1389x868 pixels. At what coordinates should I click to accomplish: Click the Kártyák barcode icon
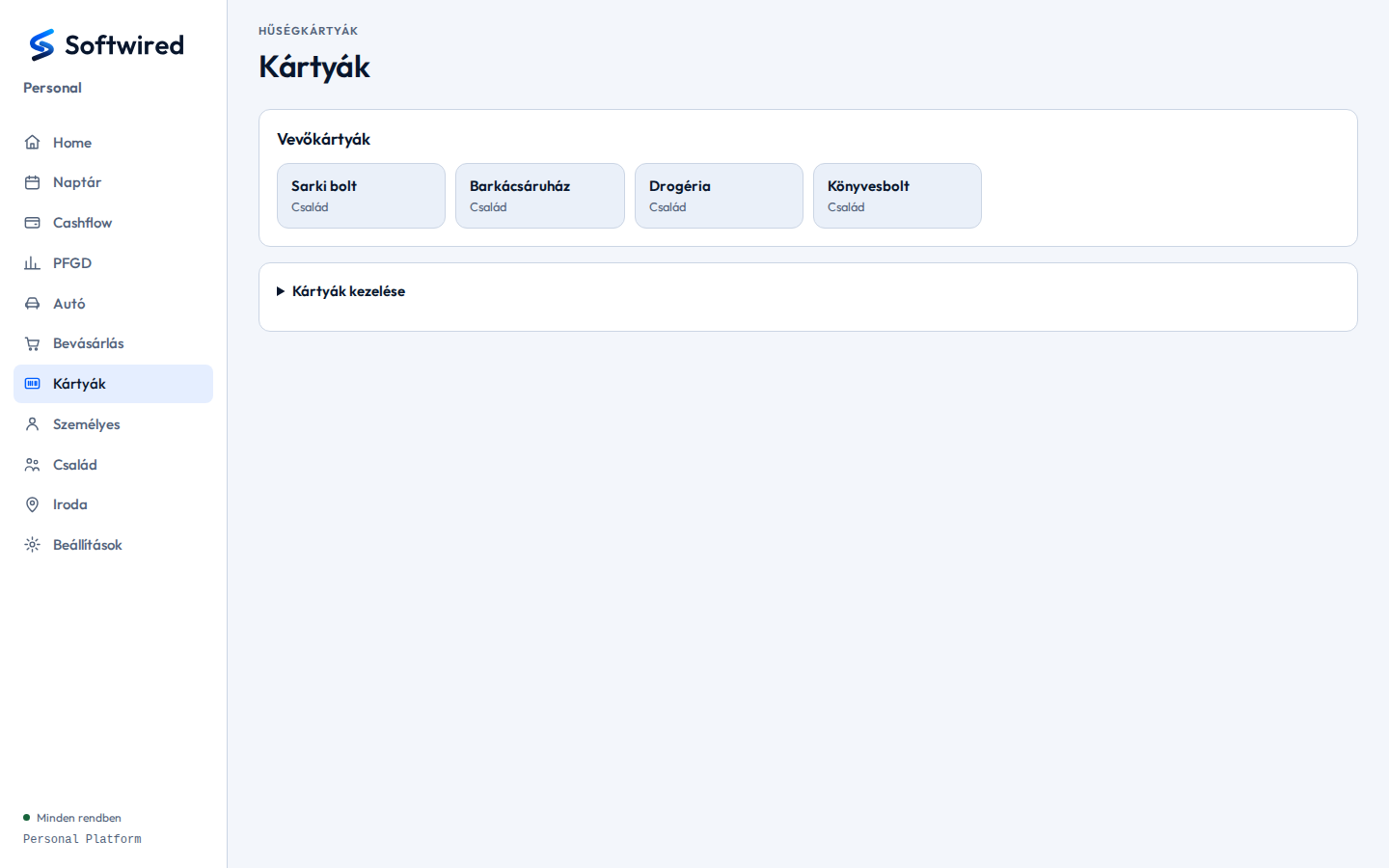pos(32,384)
